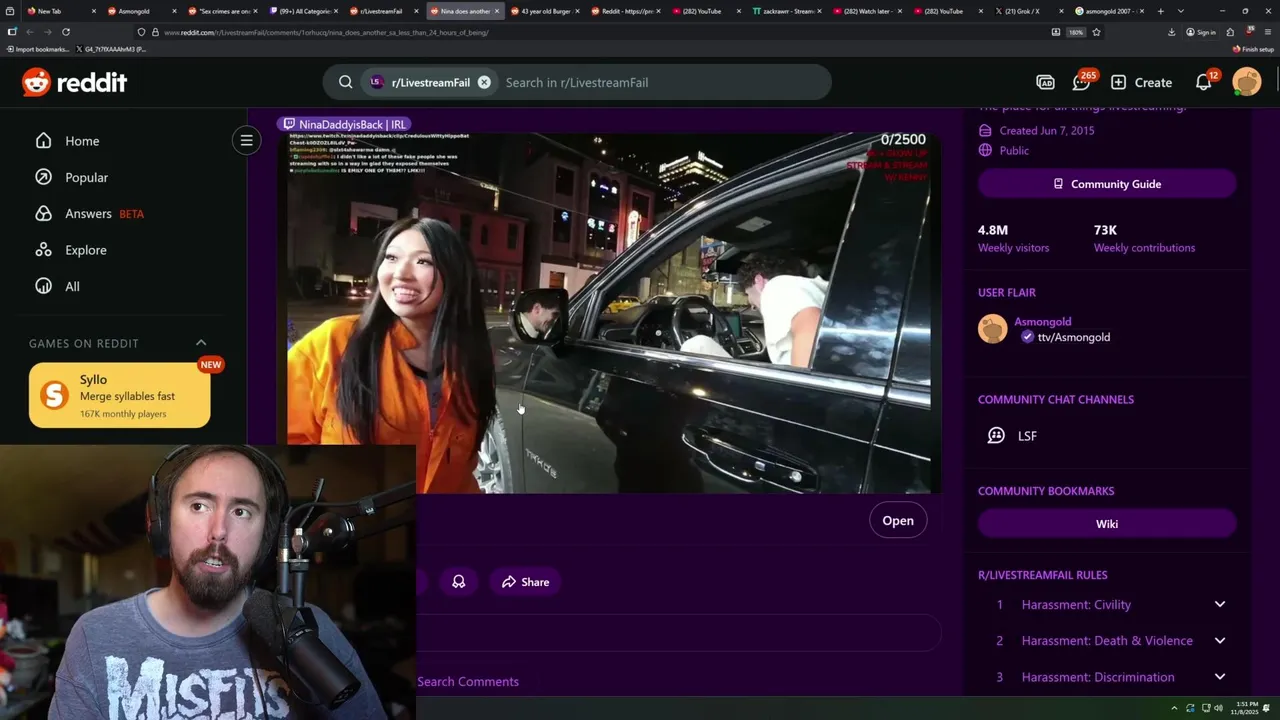Click the search magnifier icon
This screenshot has height=720, width=1280.
(x=346, y=82)
